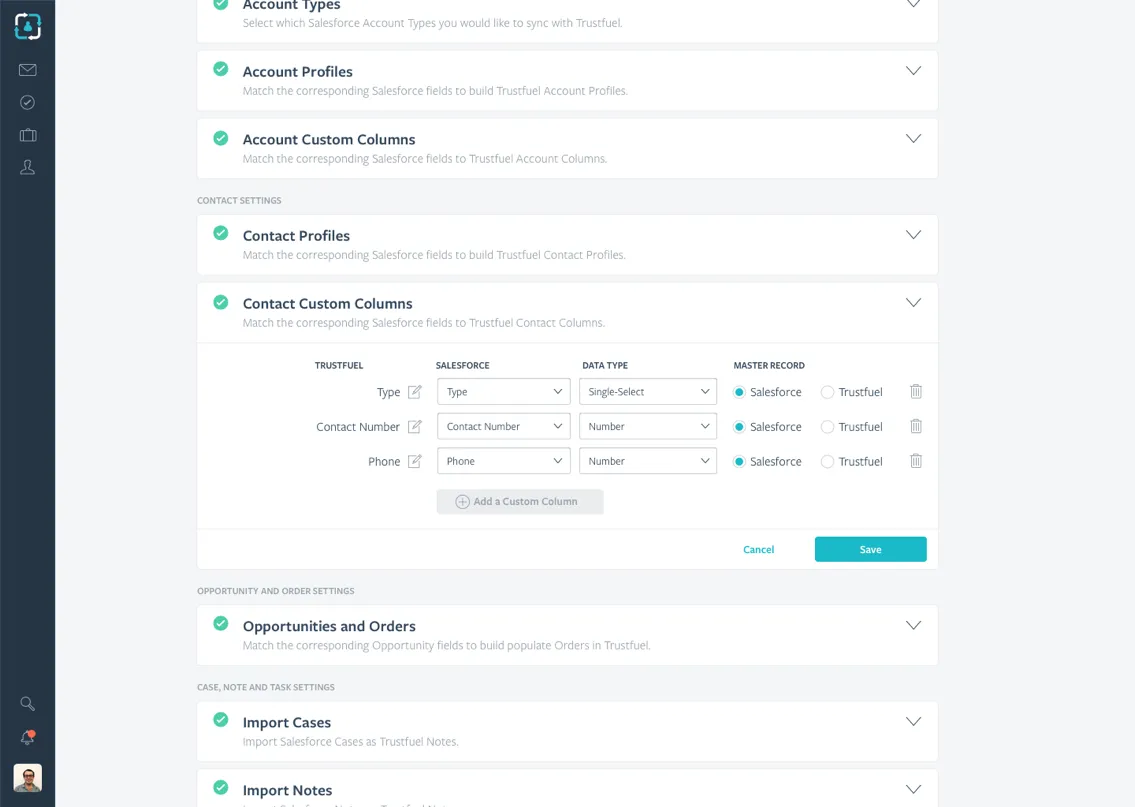Viewport: 1135px width, 807px height.
Task: Open the briefcase accounts sidebar icon
Action: point(28,135)
